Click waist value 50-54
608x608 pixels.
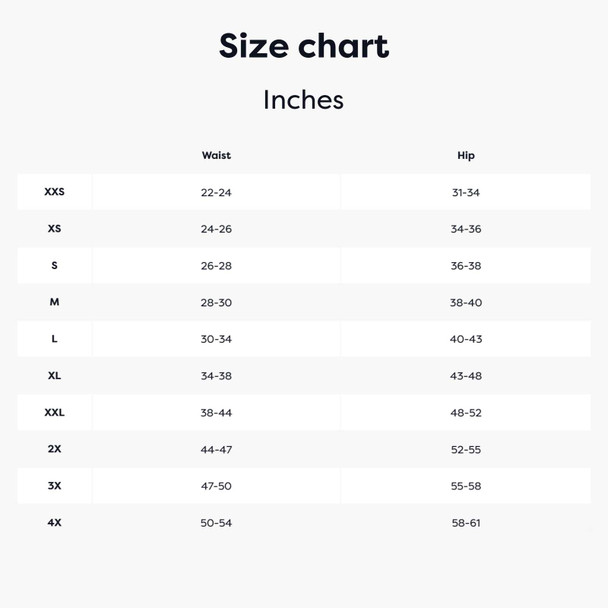pyautogui.click(x=216, y=523)
